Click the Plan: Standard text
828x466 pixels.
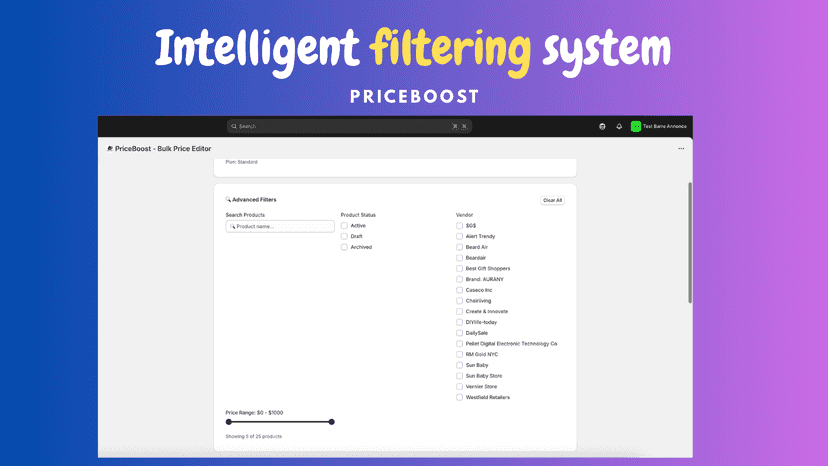tap(241, 162)
